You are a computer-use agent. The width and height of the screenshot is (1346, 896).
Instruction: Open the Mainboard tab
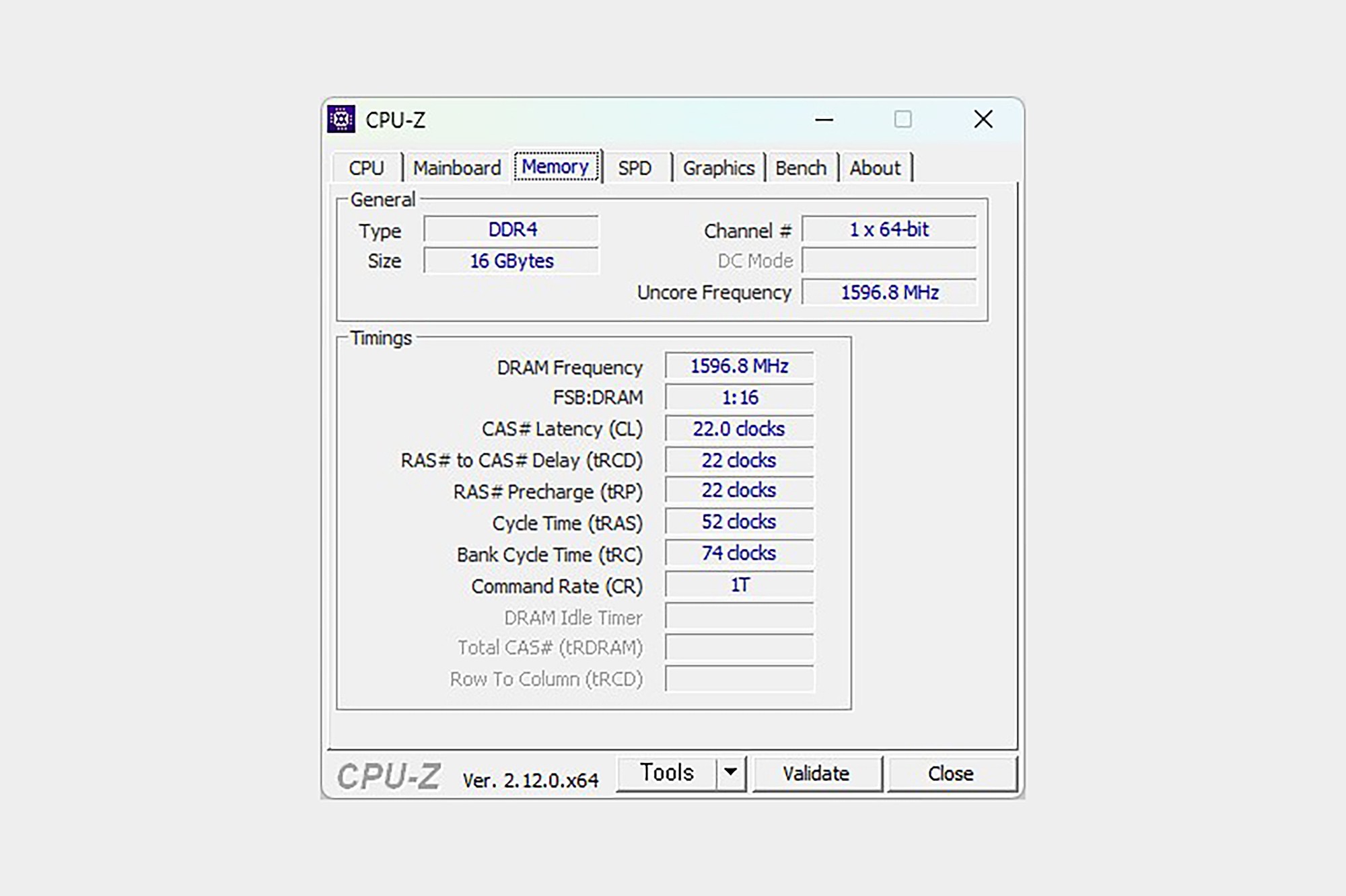457,168
